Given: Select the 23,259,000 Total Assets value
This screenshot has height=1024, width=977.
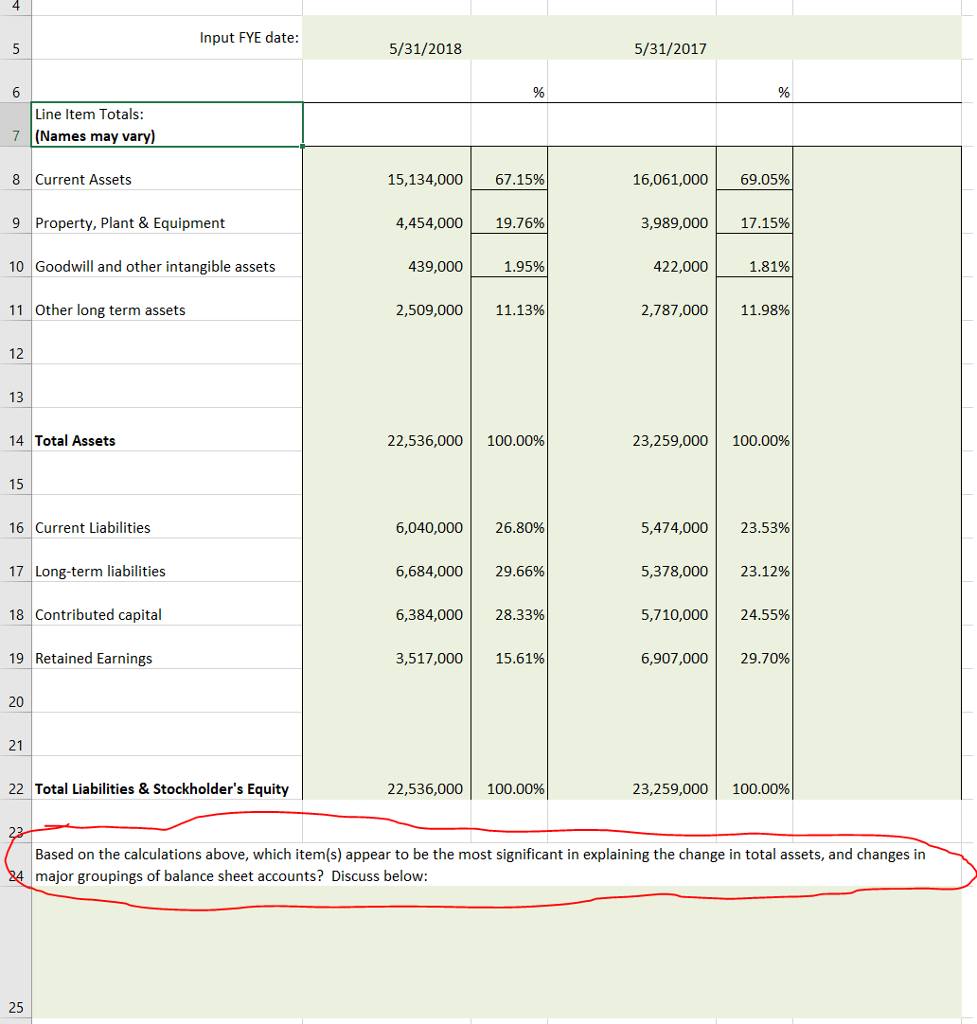Looking at the screenshot, I should (x=632, y=430).
